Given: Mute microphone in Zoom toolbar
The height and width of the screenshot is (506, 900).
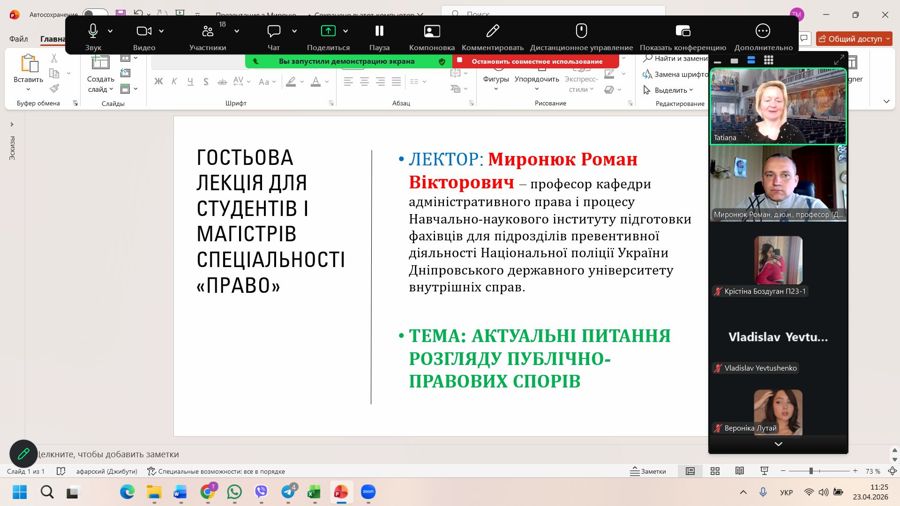Looking at the screenshot, I should (93, 32).
